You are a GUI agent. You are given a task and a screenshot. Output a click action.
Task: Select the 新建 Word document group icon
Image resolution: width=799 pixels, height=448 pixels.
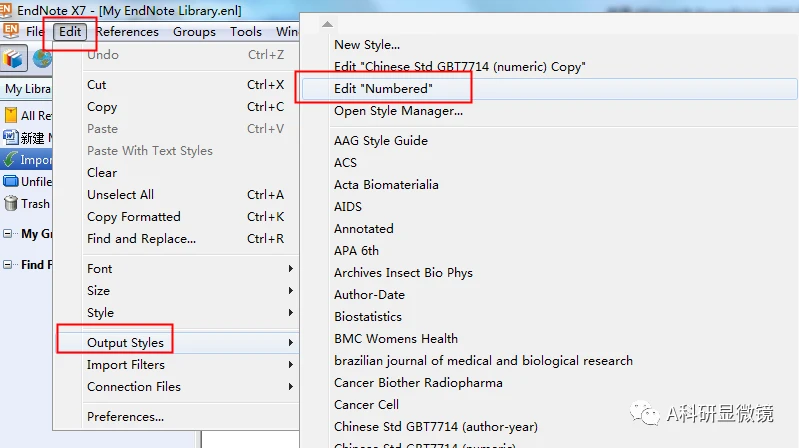point(10,138)
